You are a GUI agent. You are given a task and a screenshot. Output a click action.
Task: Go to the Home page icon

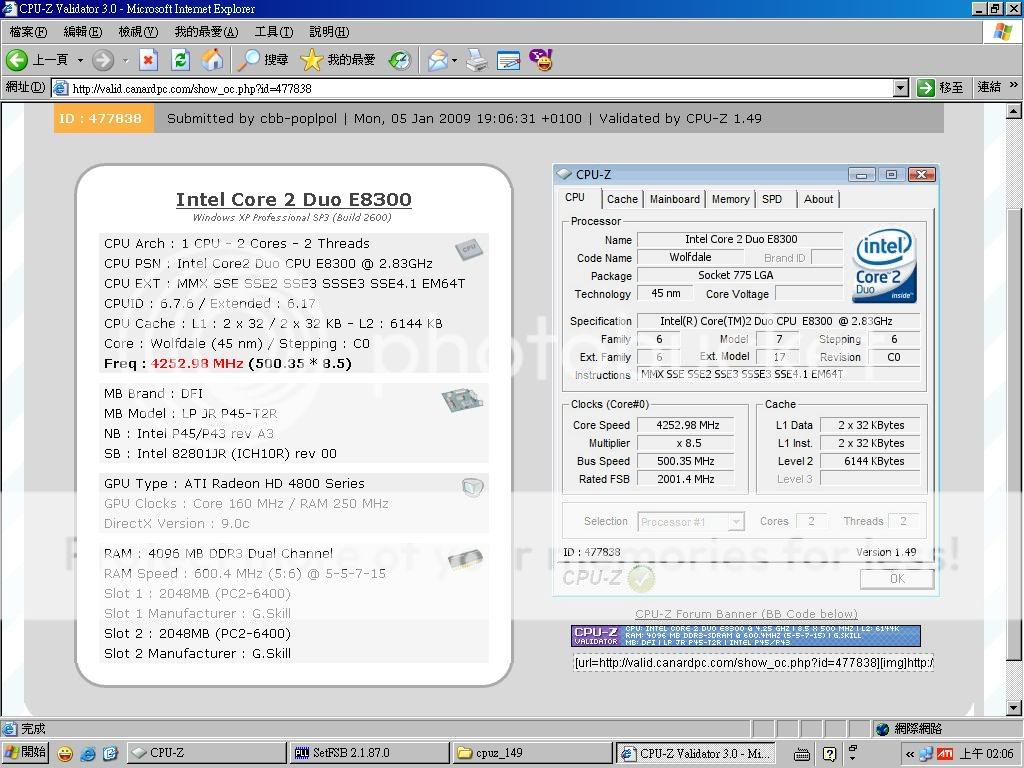point(212,60)
